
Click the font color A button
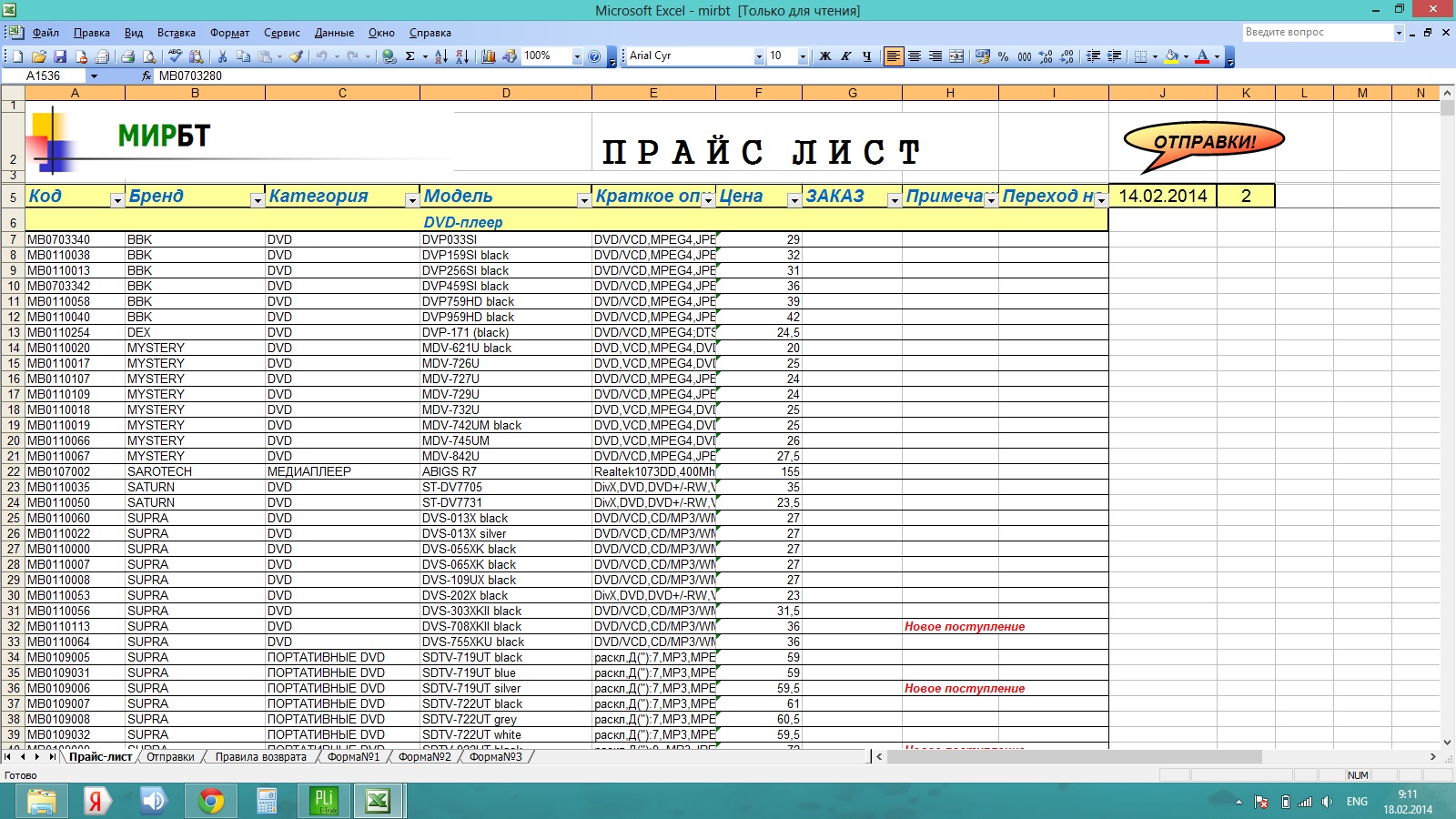pos(1202,56)
